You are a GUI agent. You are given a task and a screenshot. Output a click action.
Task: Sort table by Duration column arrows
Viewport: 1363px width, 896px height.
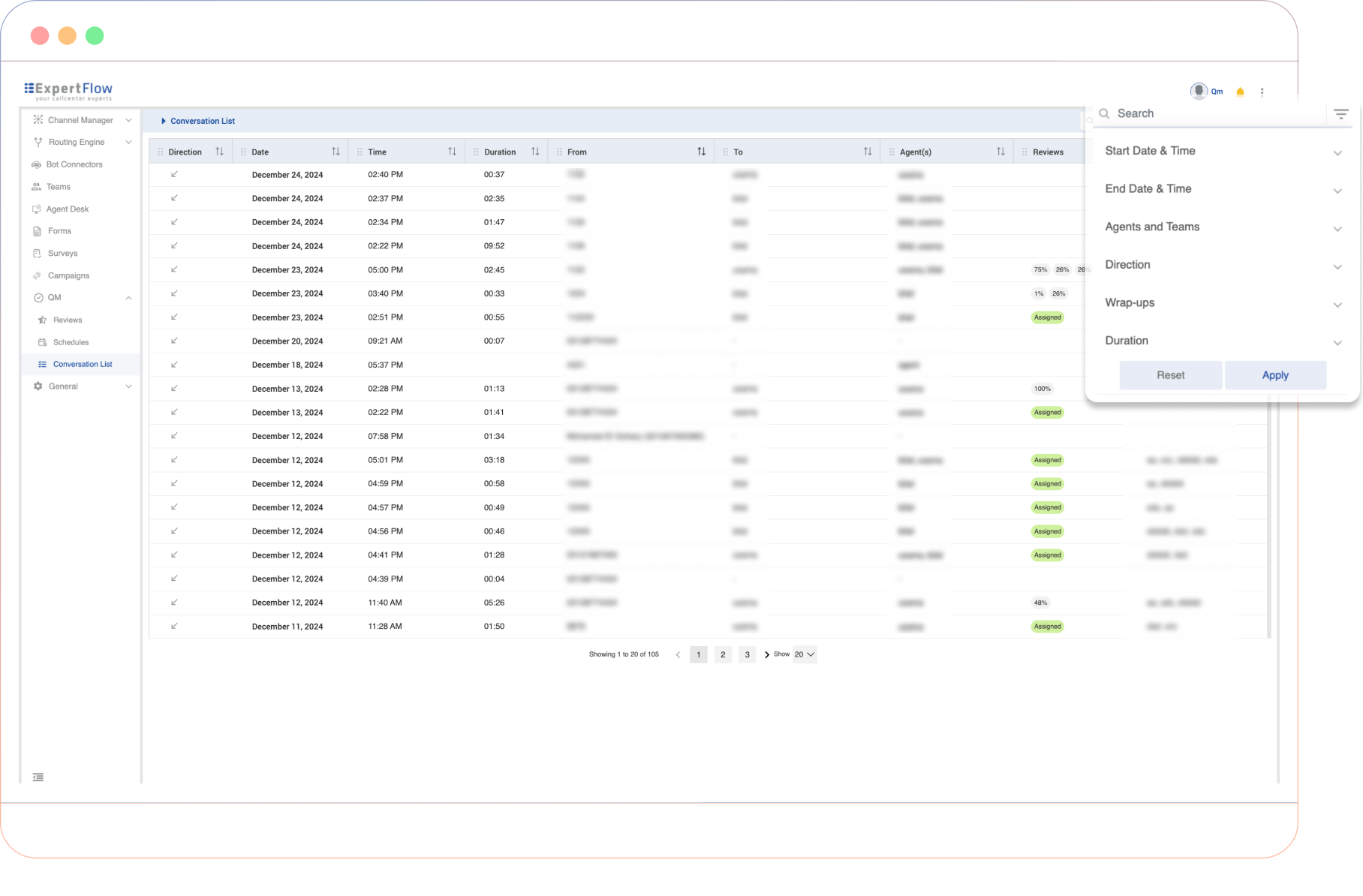pyautogui.click(x=535, y=152)
